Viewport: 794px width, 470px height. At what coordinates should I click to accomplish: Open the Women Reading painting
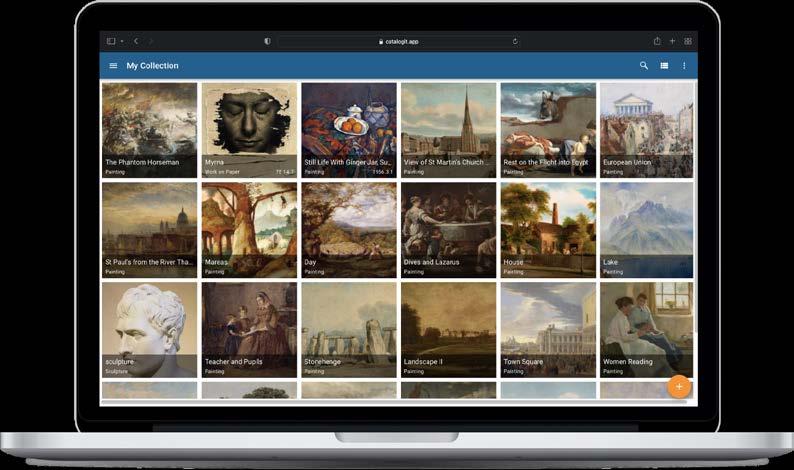click(x=647, y=330)
